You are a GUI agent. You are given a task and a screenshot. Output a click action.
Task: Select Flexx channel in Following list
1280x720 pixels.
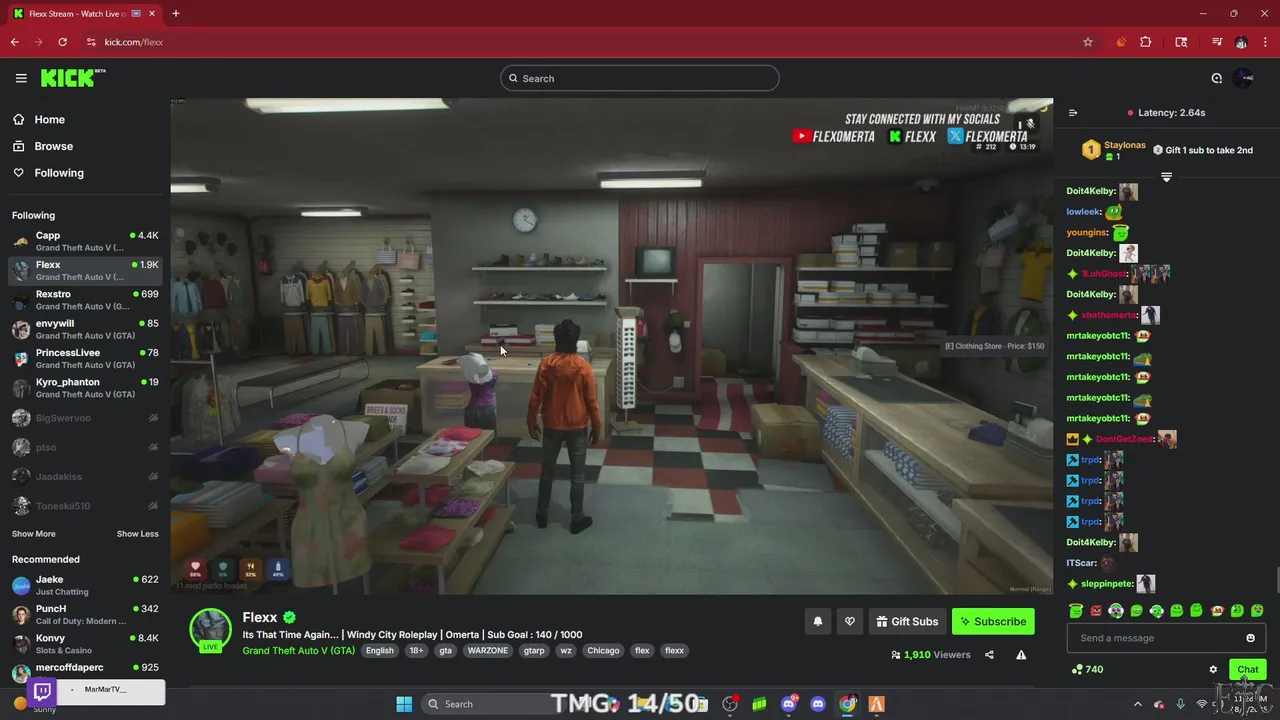(x=85, y=270)
